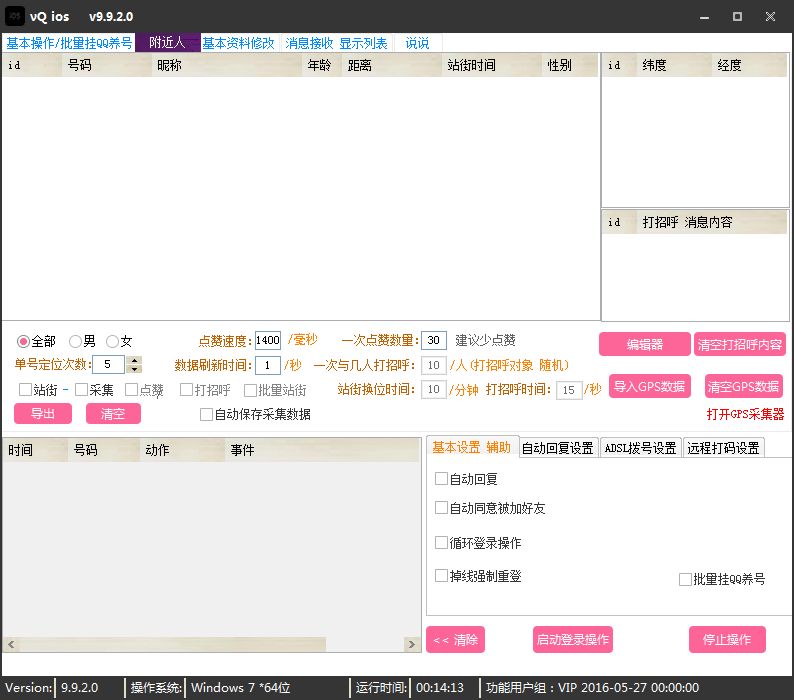Click the 清空打招呼内容 button
The width and height of the screenshot is (794, 700).
point(739,344)
